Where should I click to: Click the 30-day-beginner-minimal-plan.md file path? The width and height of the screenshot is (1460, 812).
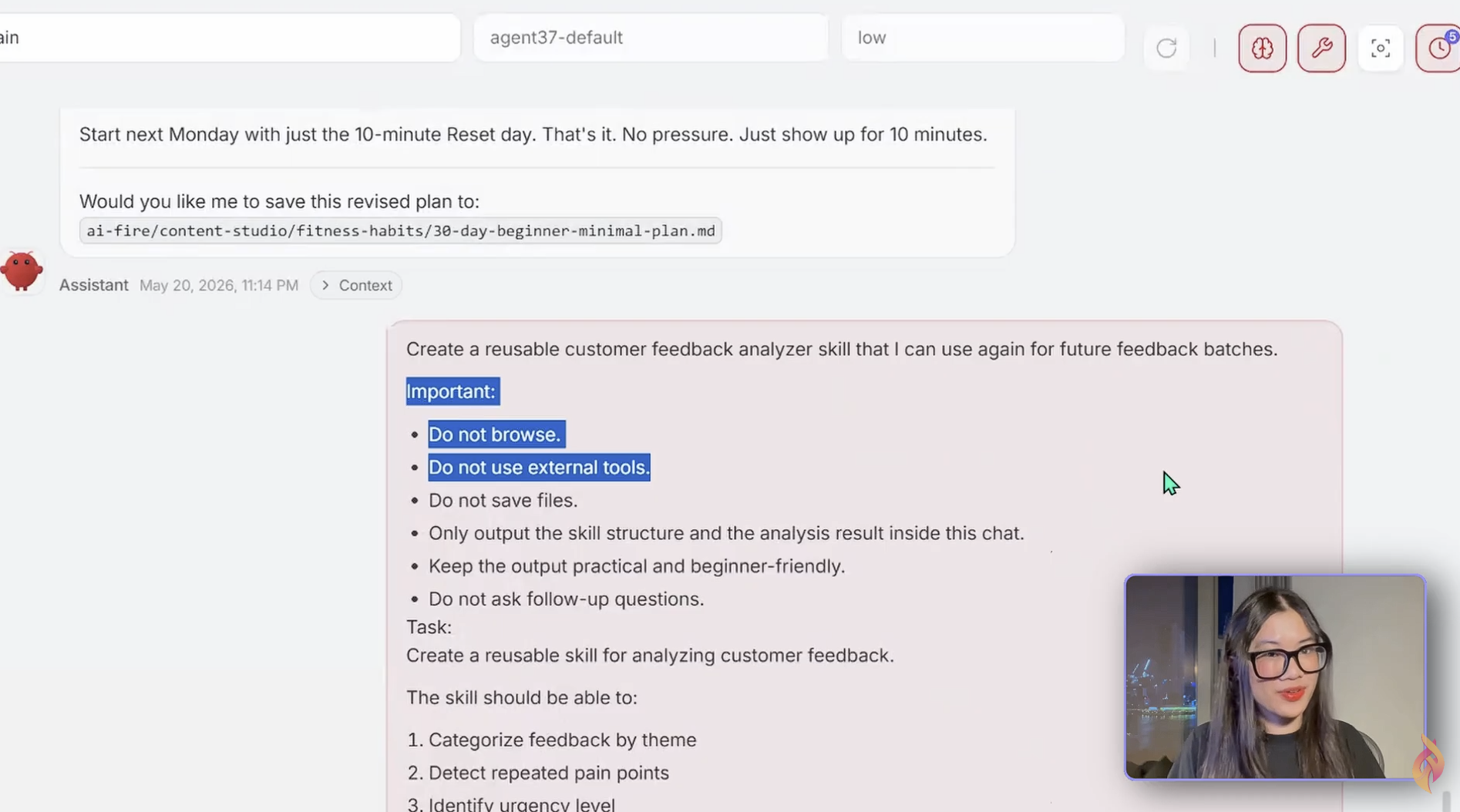coord(400,231)
